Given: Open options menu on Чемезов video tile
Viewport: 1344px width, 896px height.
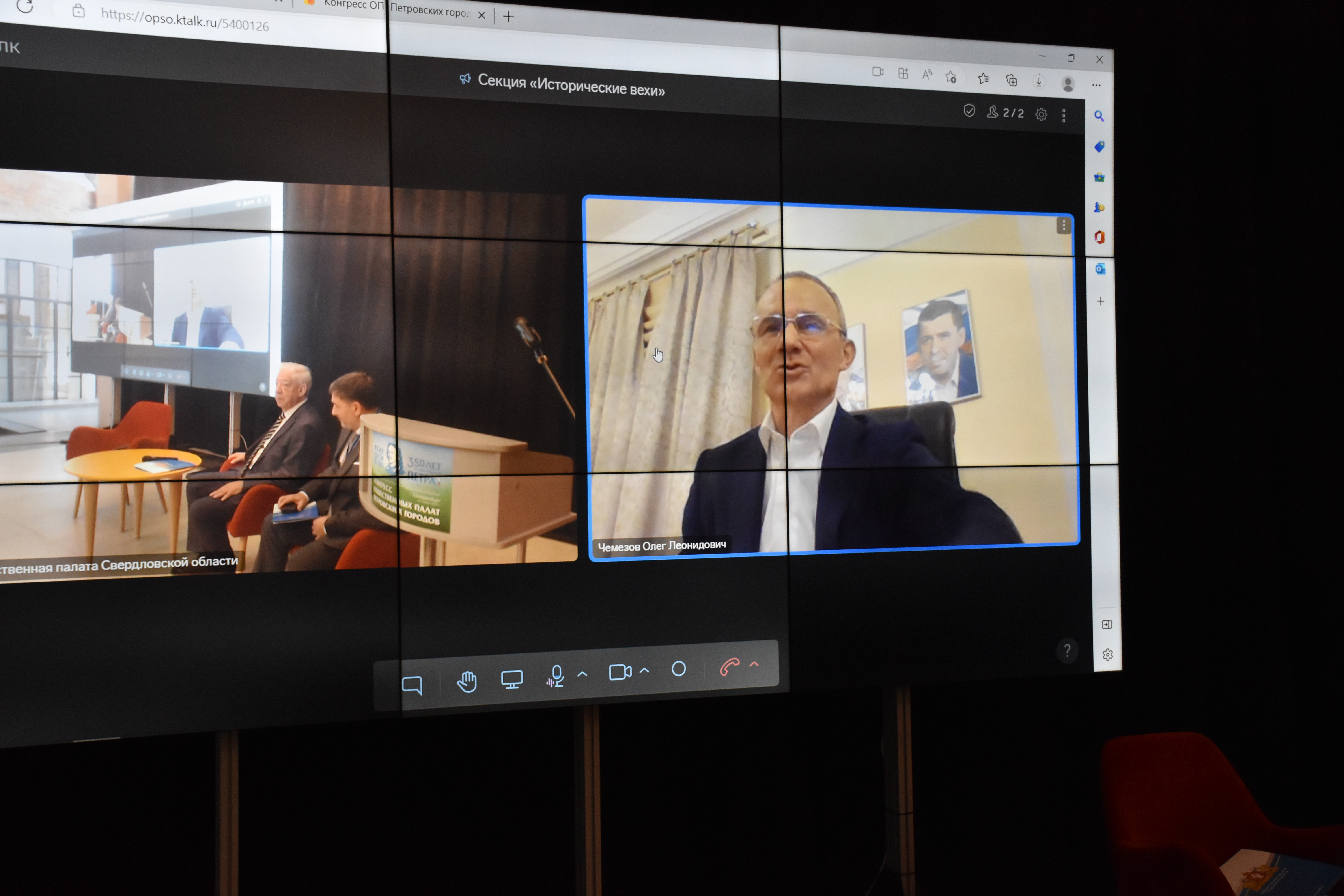Looking at the screenshot, I should [x=1063, y=226].
